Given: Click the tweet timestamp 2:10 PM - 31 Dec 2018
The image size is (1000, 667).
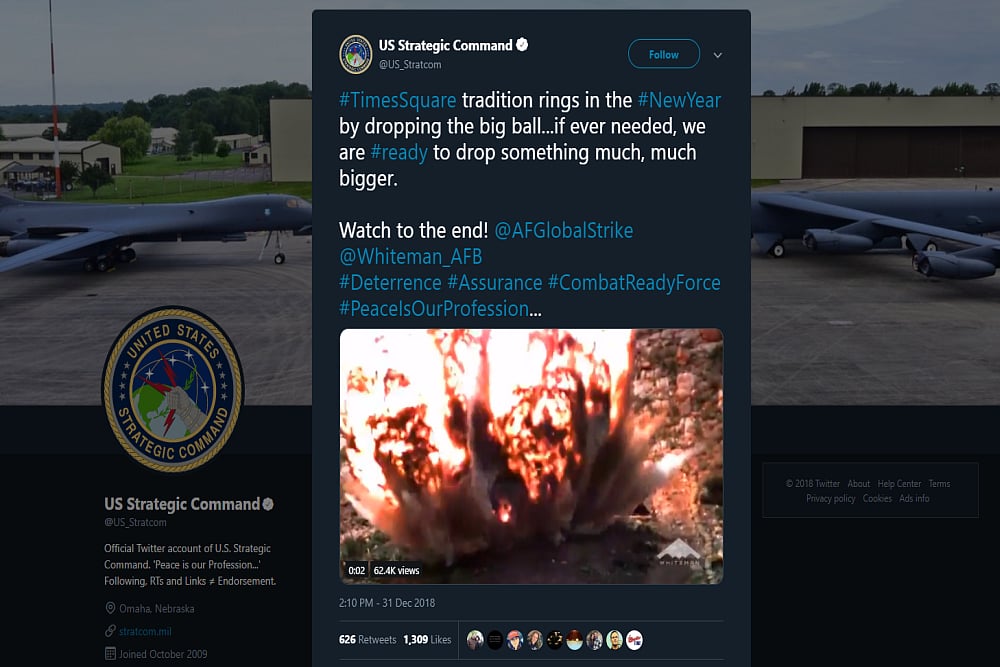Looking at the screenshot, I should click(x=387, y=603).
